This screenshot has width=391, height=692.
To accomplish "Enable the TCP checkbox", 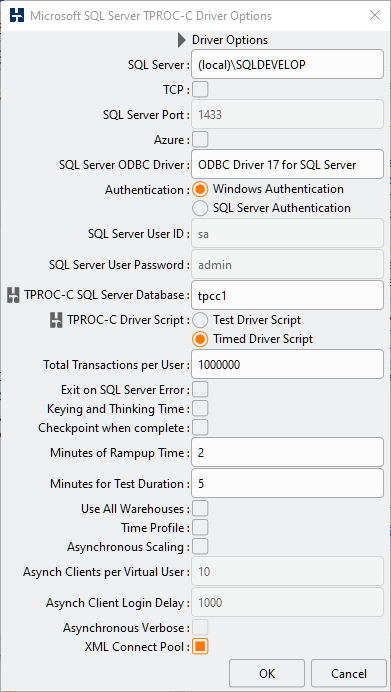I will (200, 90).
